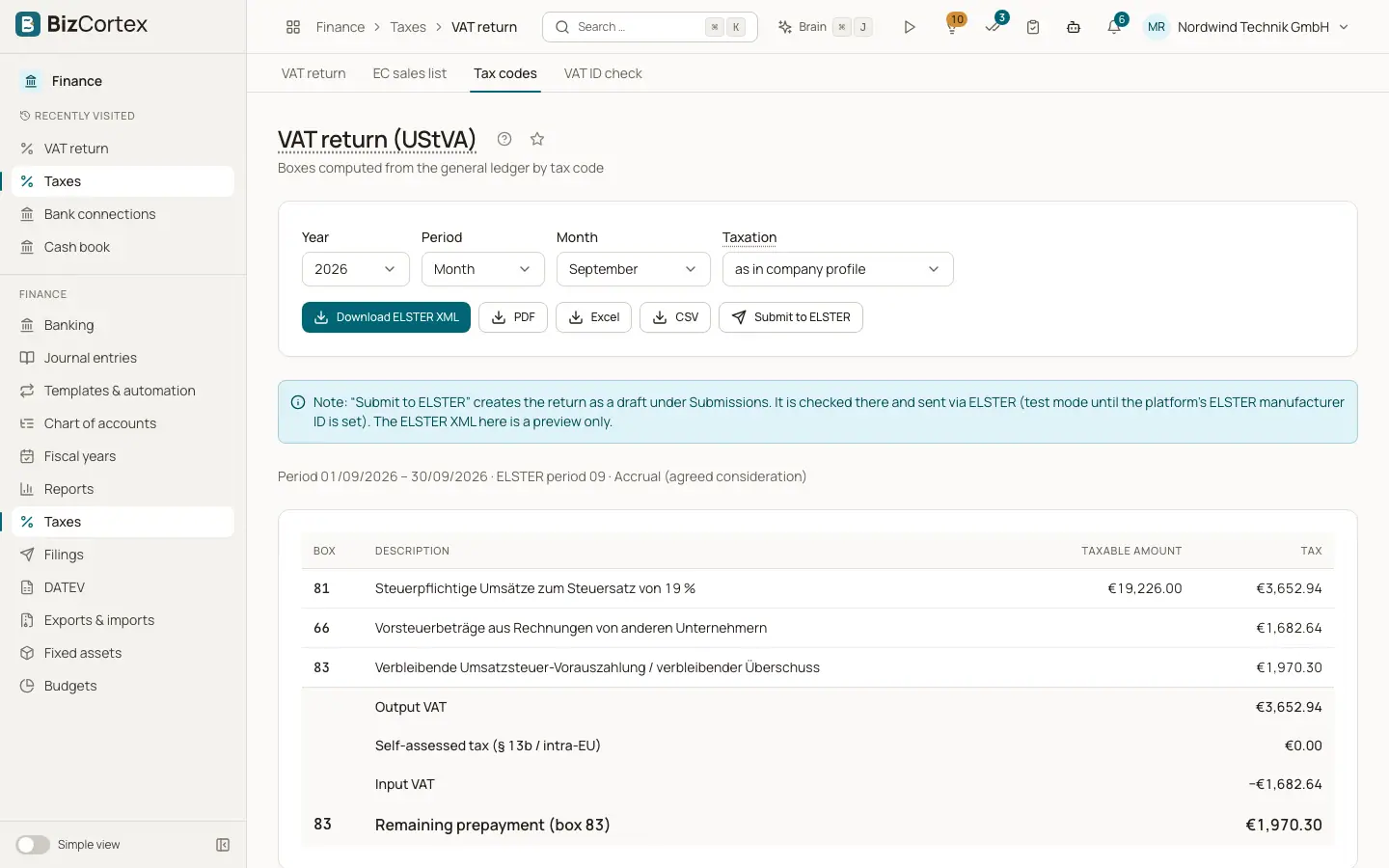The height and width of the screenshot is (868, 1389).
Task: Open the apps grid icon before Finance breadcrumb
Action: (x=293, y=27)
